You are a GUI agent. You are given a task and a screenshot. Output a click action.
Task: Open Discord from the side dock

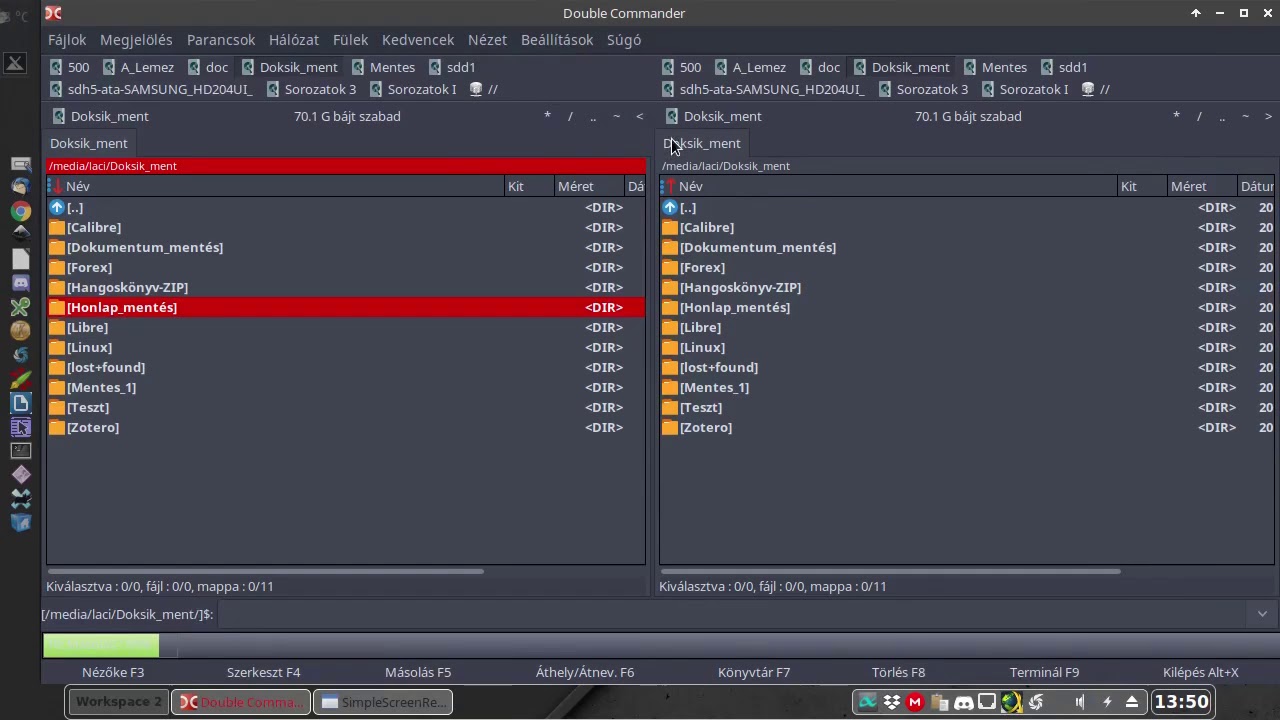(x=21, y=283)
